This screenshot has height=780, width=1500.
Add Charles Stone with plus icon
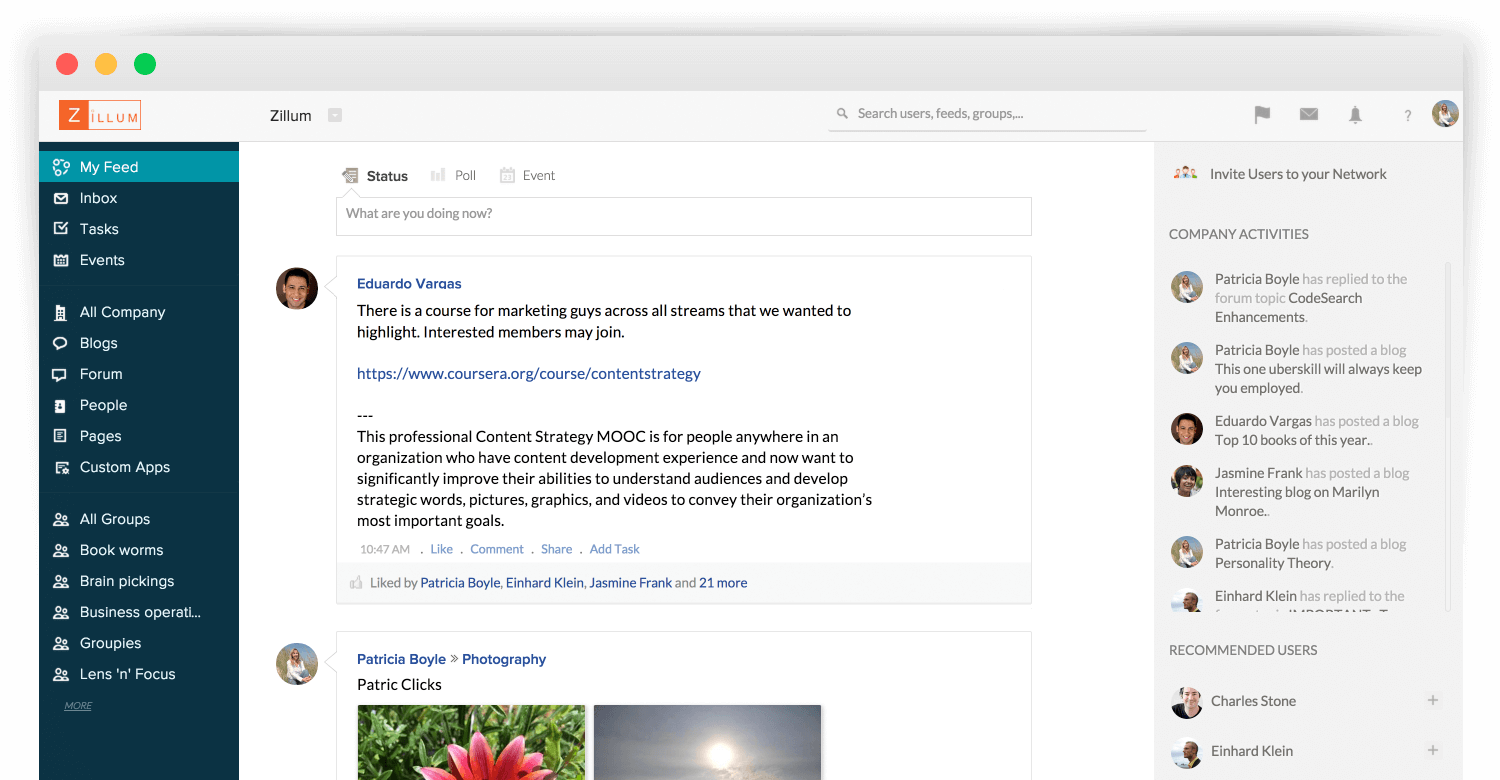pyautogui.click(x=1433, y=700)
